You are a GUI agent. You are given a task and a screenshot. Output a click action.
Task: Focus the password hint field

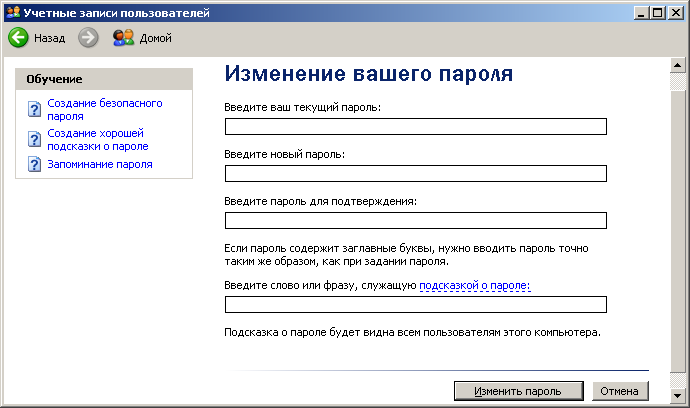(416, 305)
